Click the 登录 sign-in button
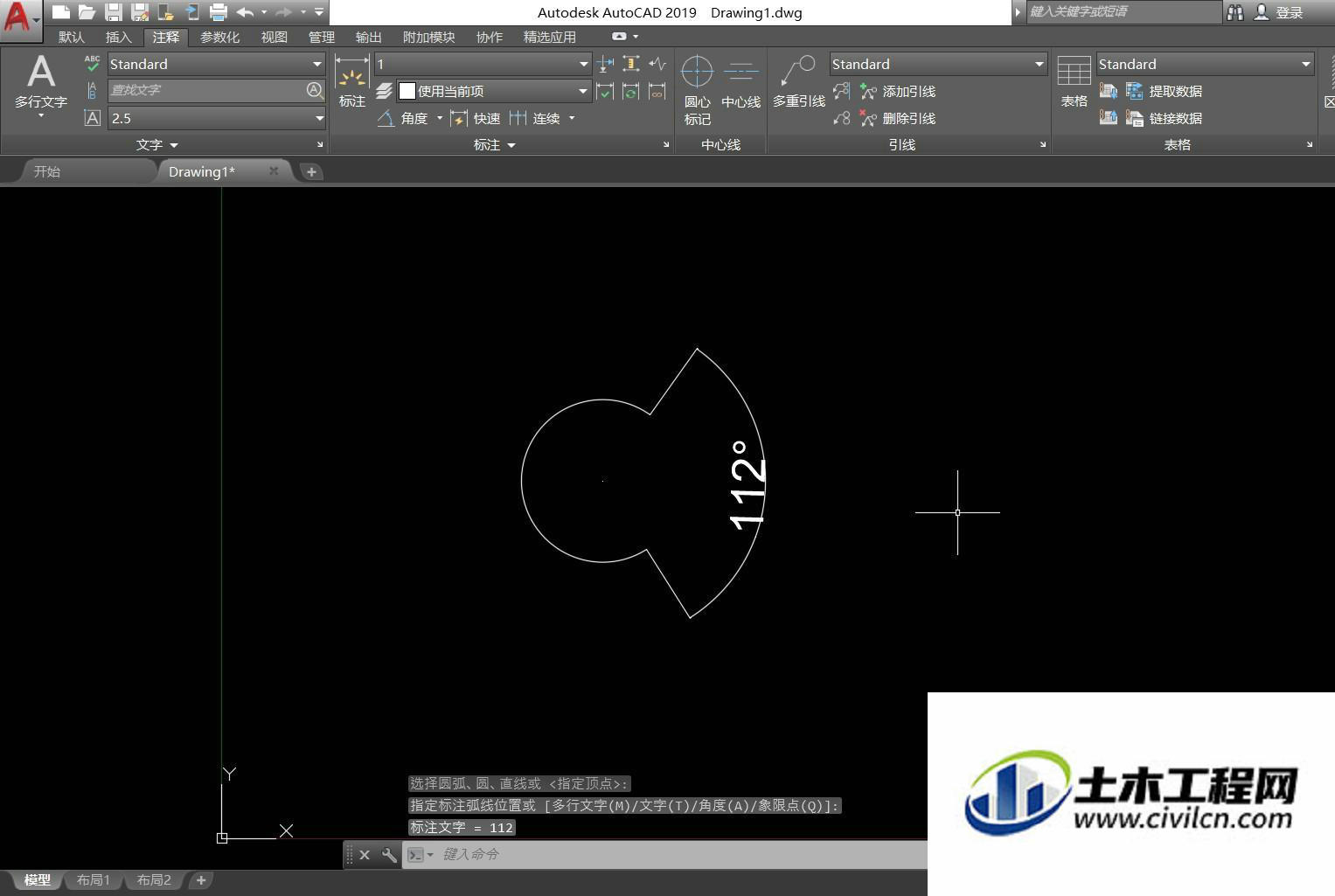Image resolution: width=1335 pixels, height=896 pixels. tap(1279, 12)
